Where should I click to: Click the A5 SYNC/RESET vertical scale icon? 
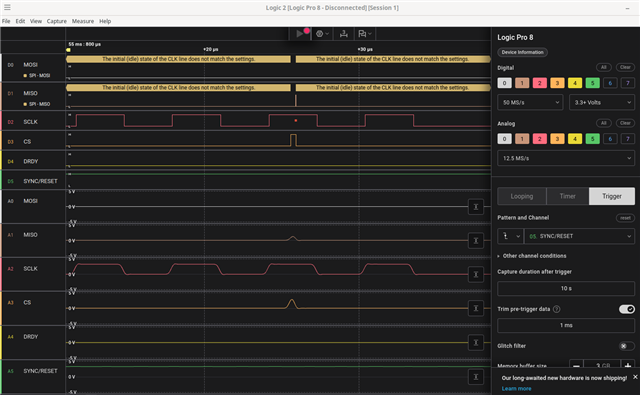pos(476,377)
